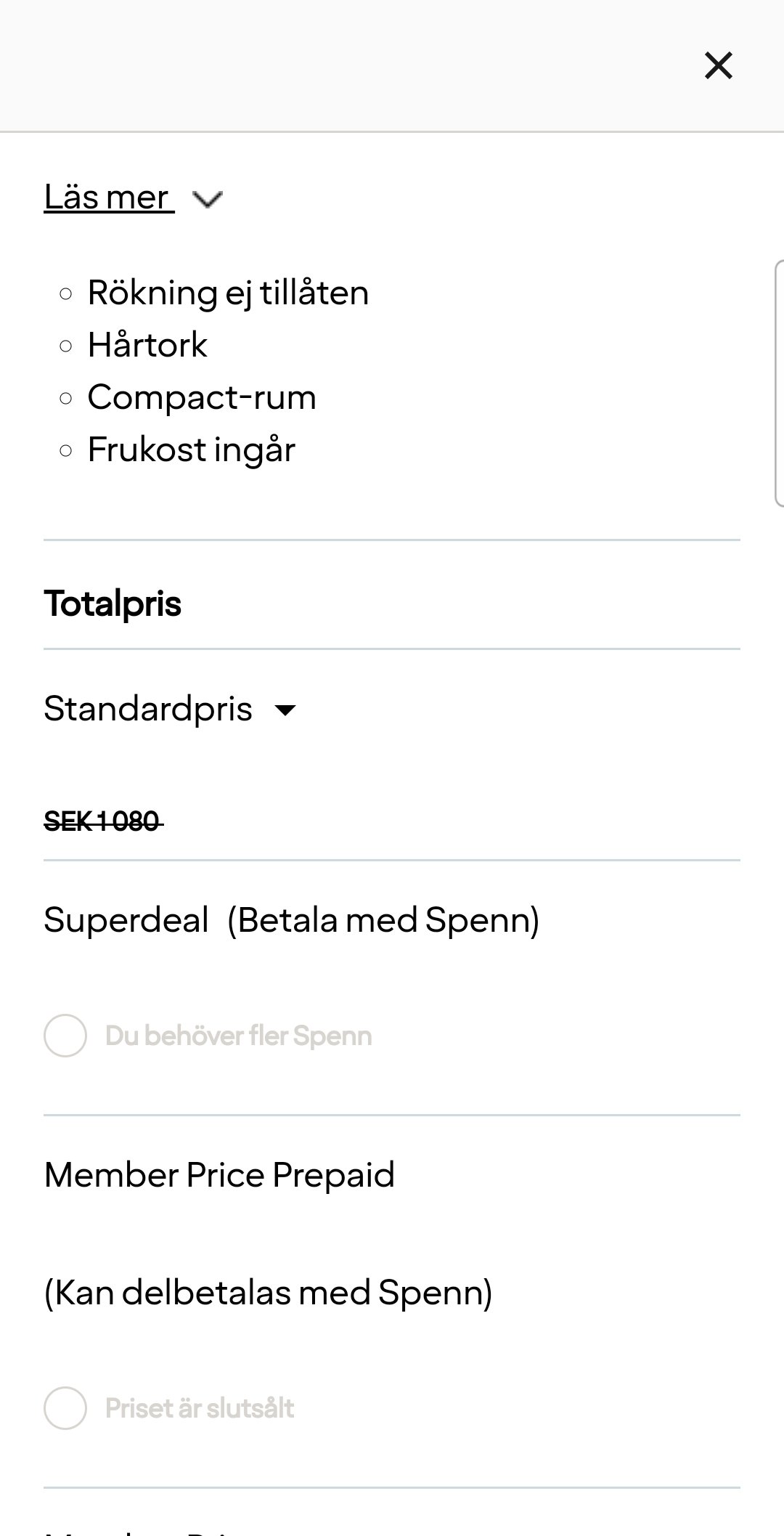The height and width of the screenshot is (1536, 784).
Task: Click the "Frukost ingår" list item
Action: 192,450
